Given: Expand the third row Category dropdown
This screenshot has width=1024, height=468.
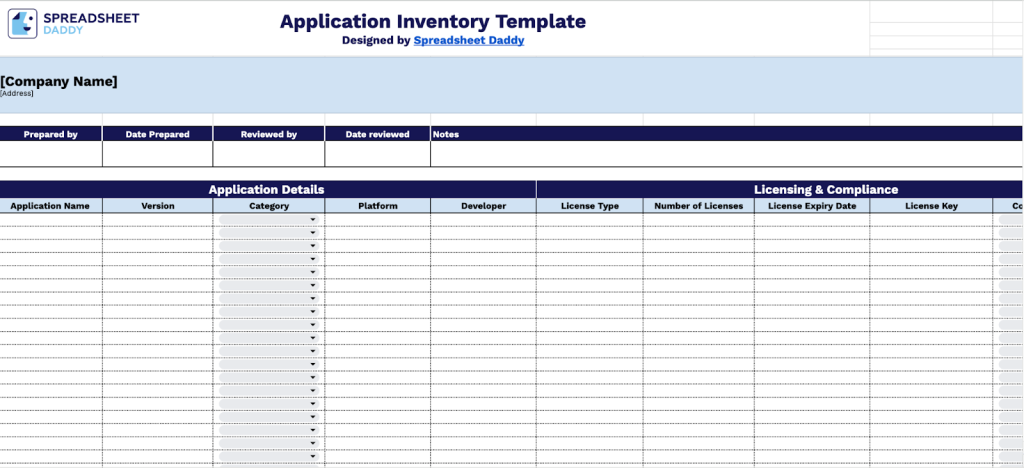Looking at the screenshot, I should coord(312,246).
